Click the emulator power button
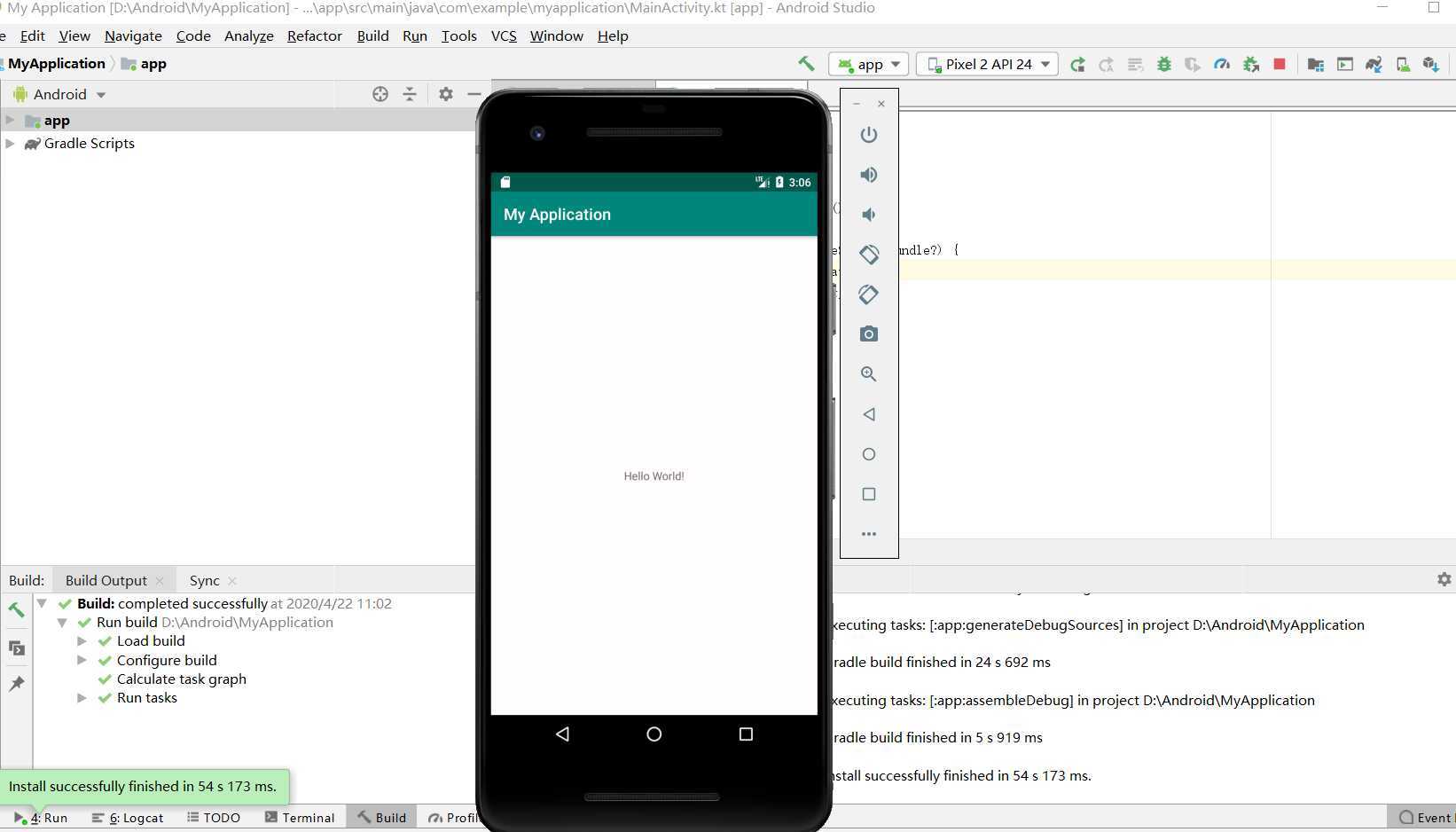1456x832 pixels. tap(869, 135)
